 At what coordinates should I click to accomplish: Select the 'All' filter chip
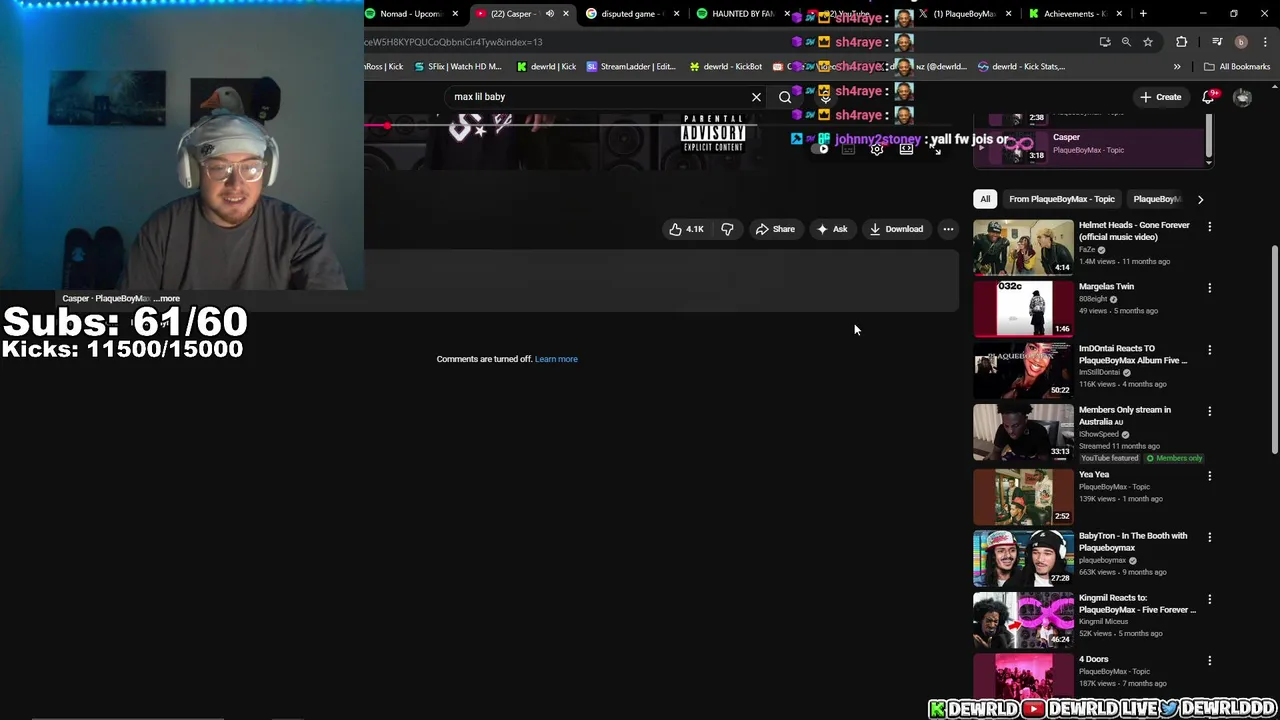point(985,199)
